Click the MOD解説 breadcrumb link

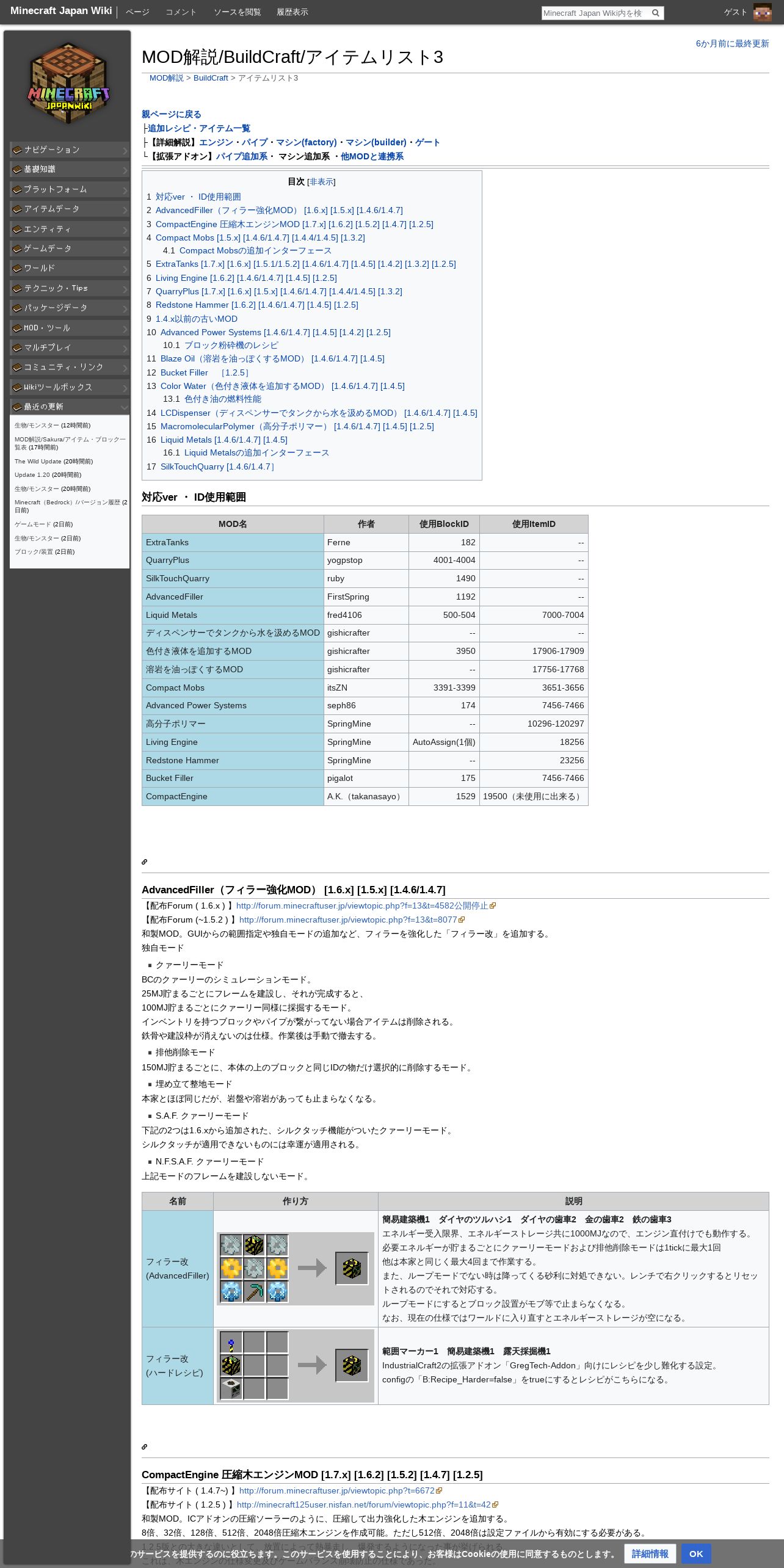[167, 78]
